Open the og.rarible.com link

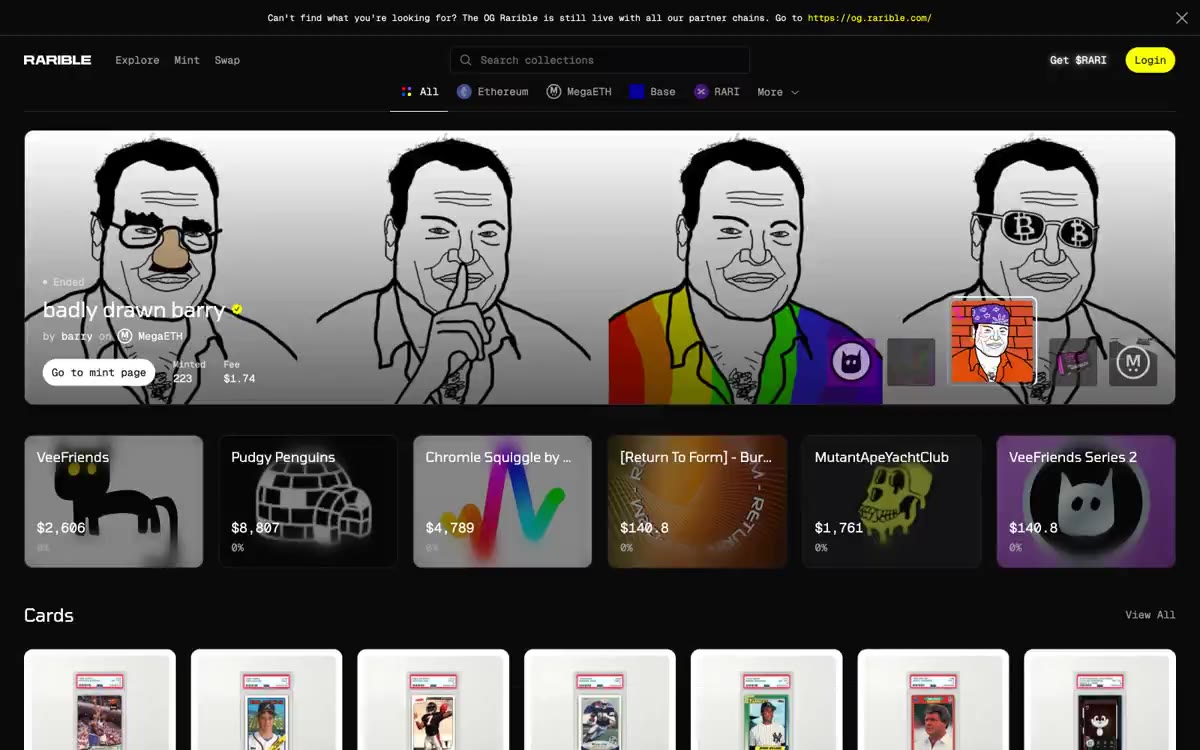[x=870, y=18]
